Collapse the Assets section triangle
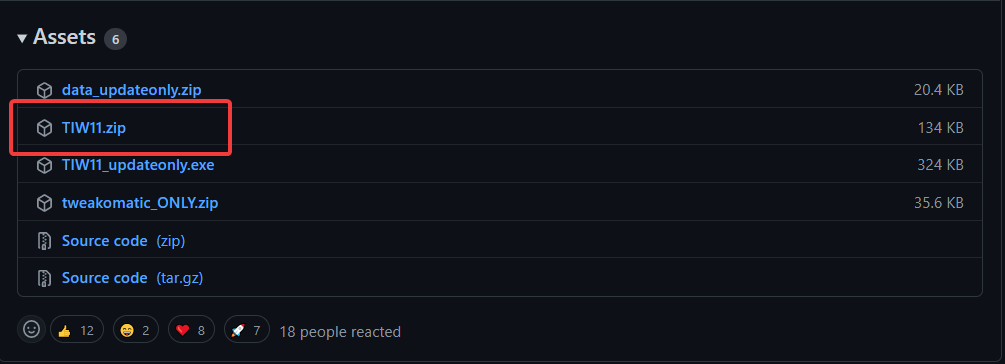Viewport: 1005px width, 364px height. click(x=22, y=38)
